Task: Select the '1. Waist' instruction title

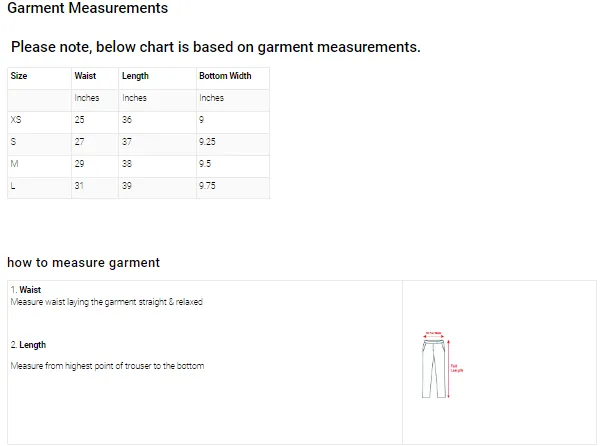Action: click(x=26, y=290)
